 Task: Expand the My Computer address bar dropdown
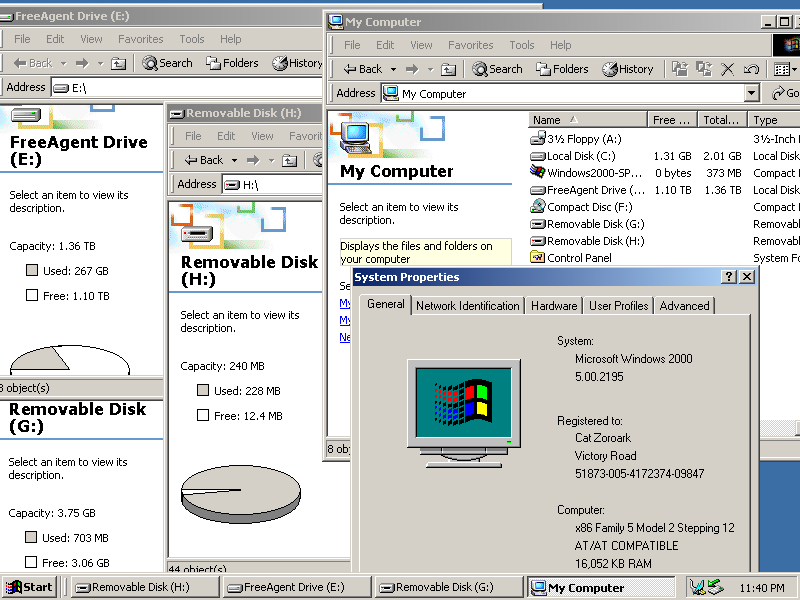coord(752,93)
